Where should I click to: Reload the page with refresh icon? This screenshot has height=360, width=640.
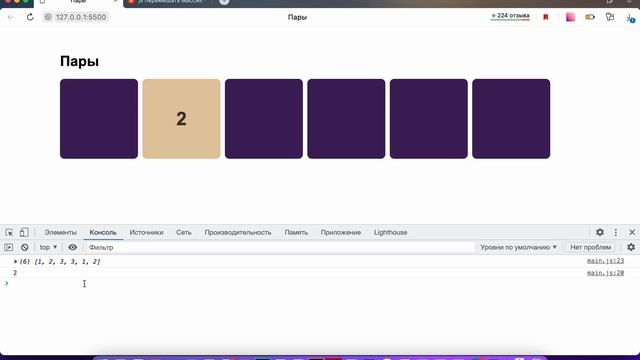pos(30,17)
